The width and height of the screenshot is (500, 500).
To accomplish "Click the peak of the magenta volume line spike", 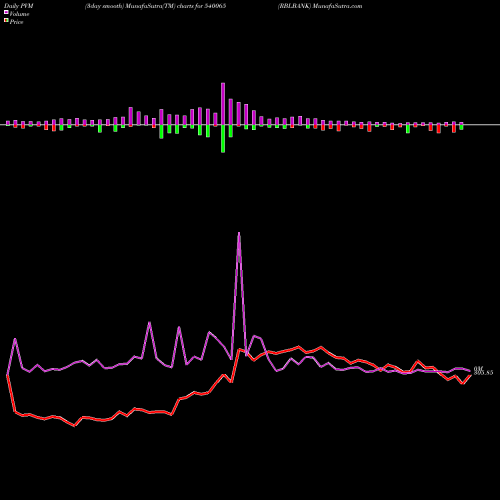I will (239, 233).
